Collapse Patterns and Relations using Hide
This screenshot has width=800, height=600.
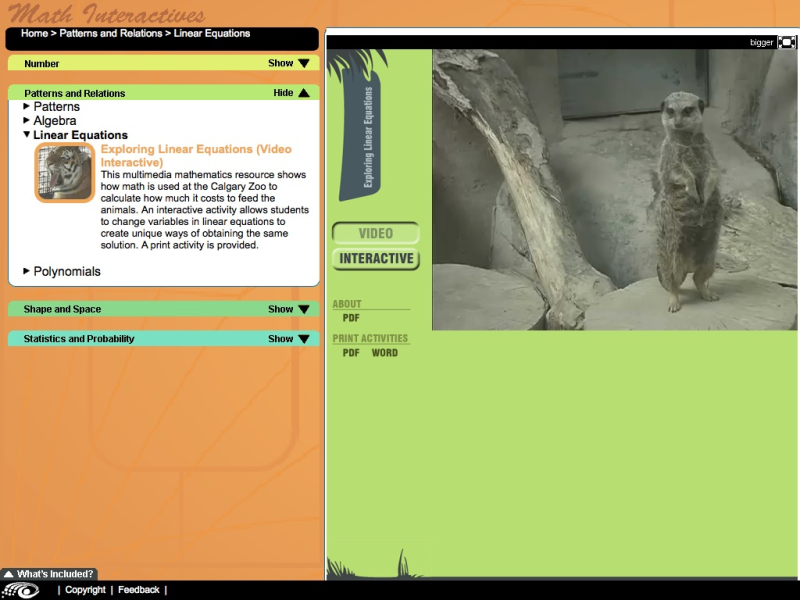[x=290, y=93]
